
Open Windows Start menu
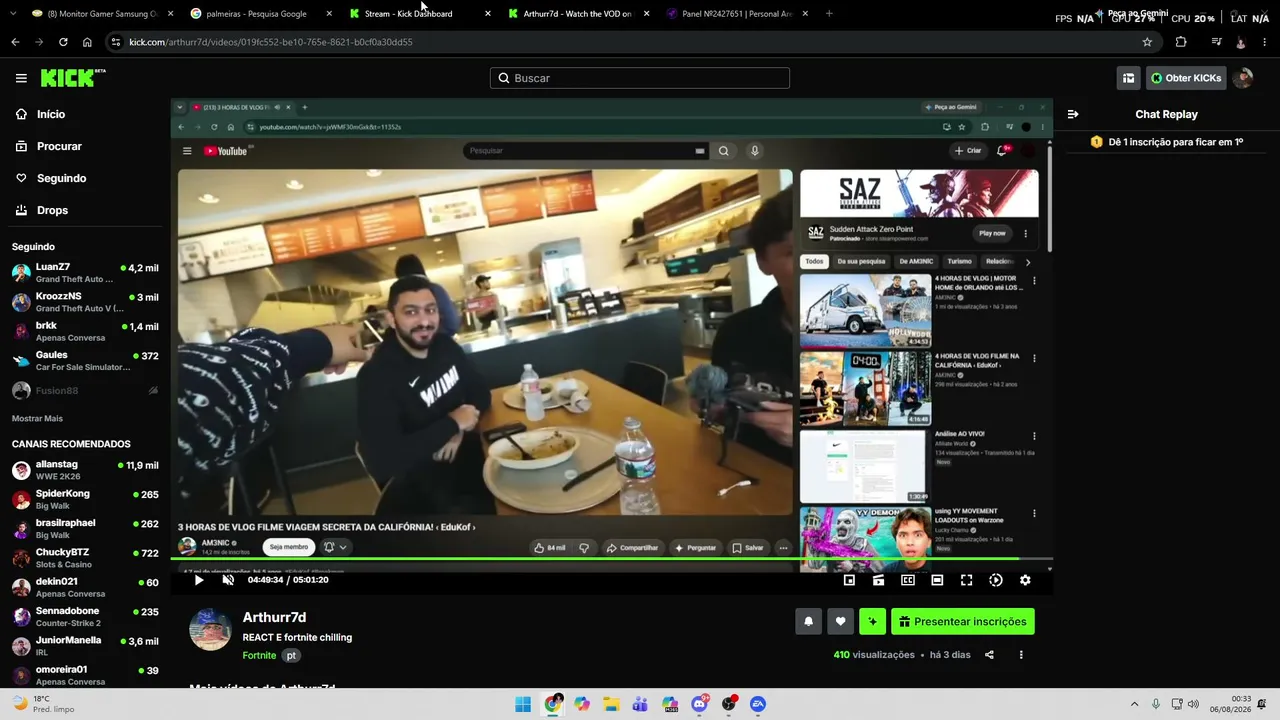(523, 704)
